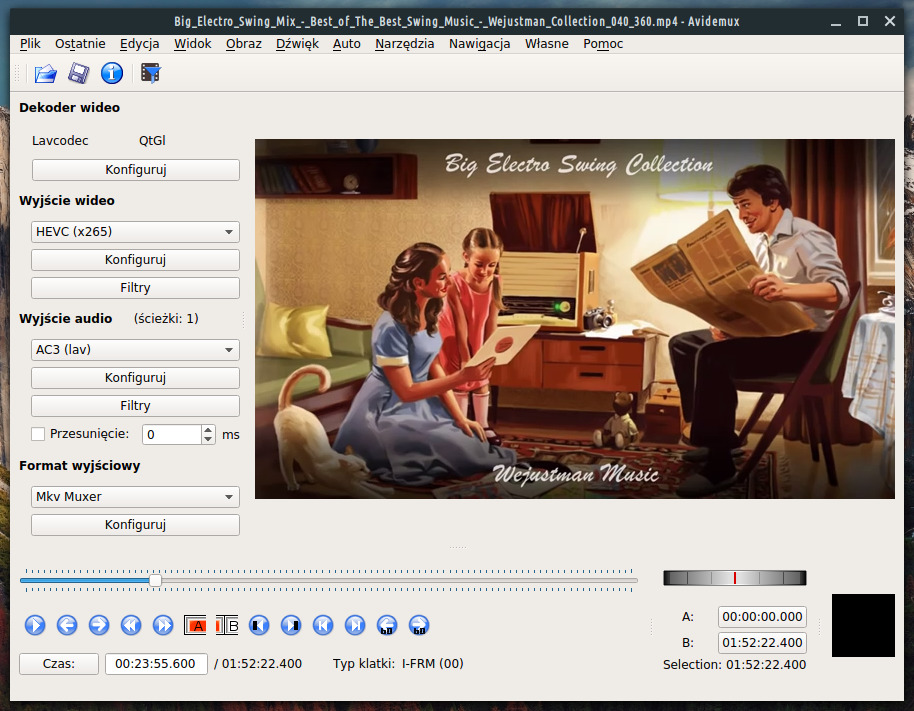This screenshot has width=914, height=711.
Task: Click the "Selection: 01:52:22.400" text
Action: [x=734, y=665]
